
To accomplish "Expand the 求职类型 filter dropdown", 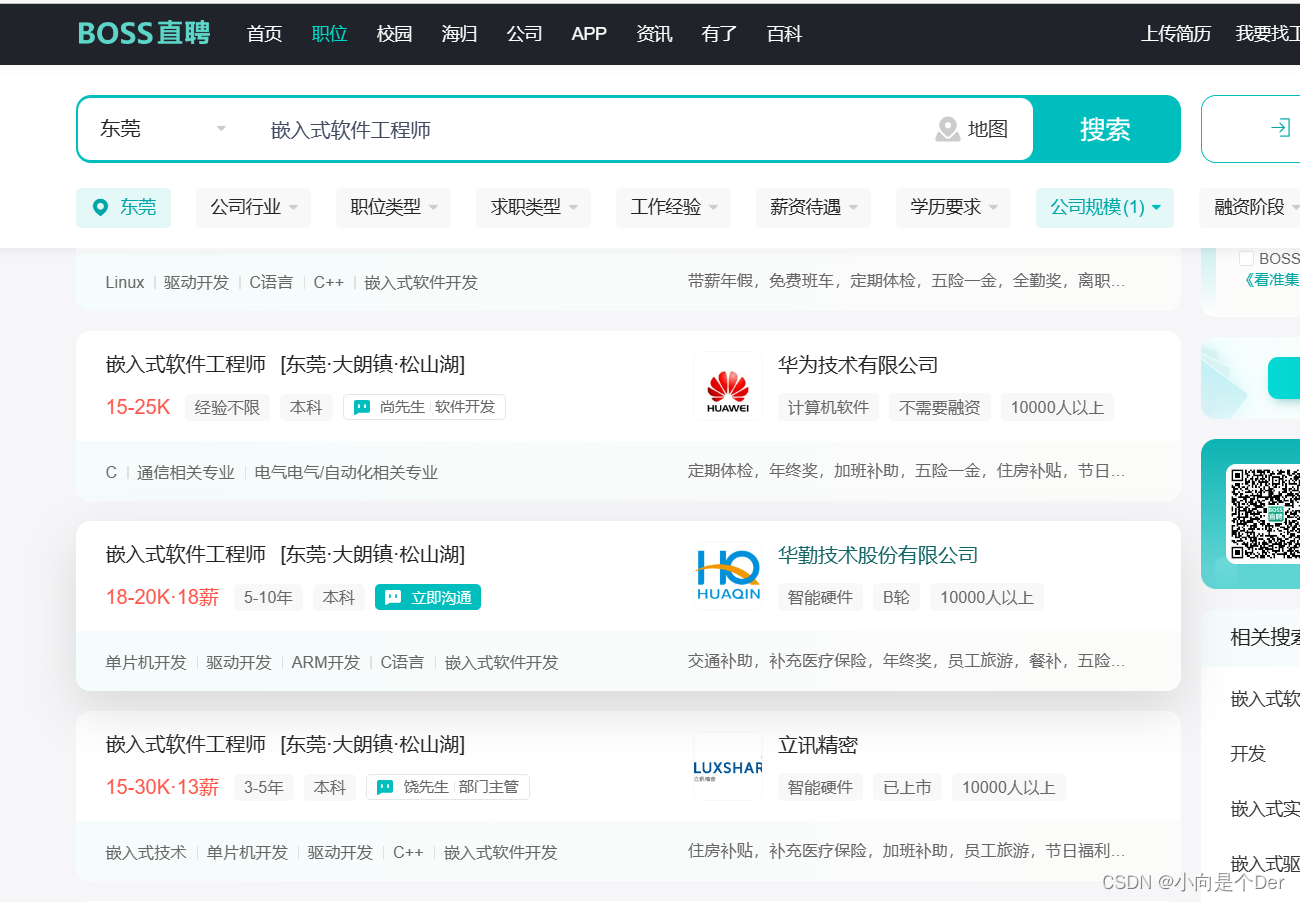I will pyautogui.click(x=534, y=207).
